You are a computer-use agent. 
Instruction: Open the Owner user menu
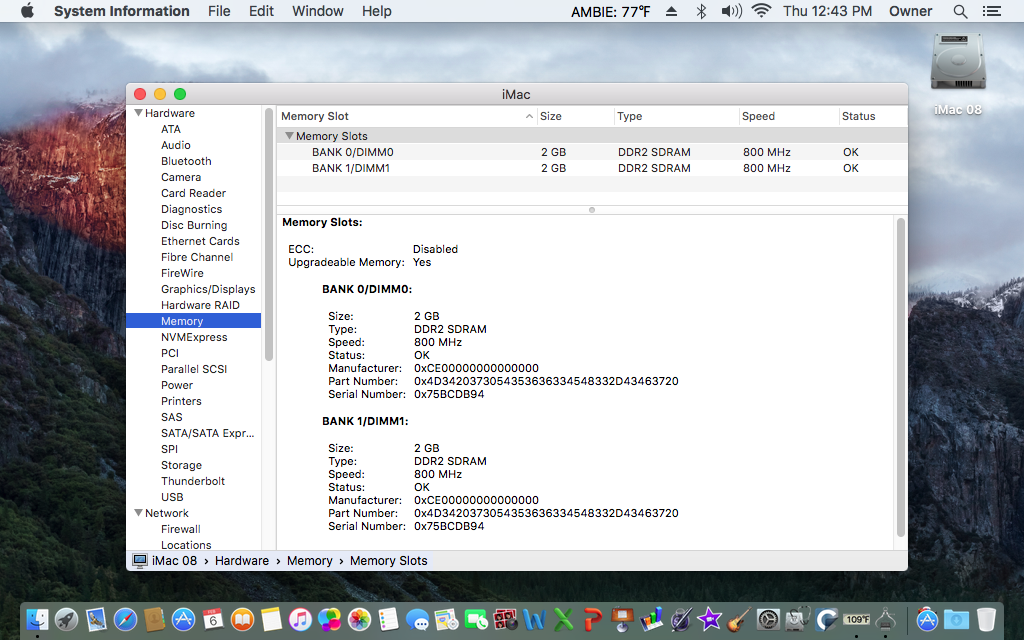(x=910, y=11)
